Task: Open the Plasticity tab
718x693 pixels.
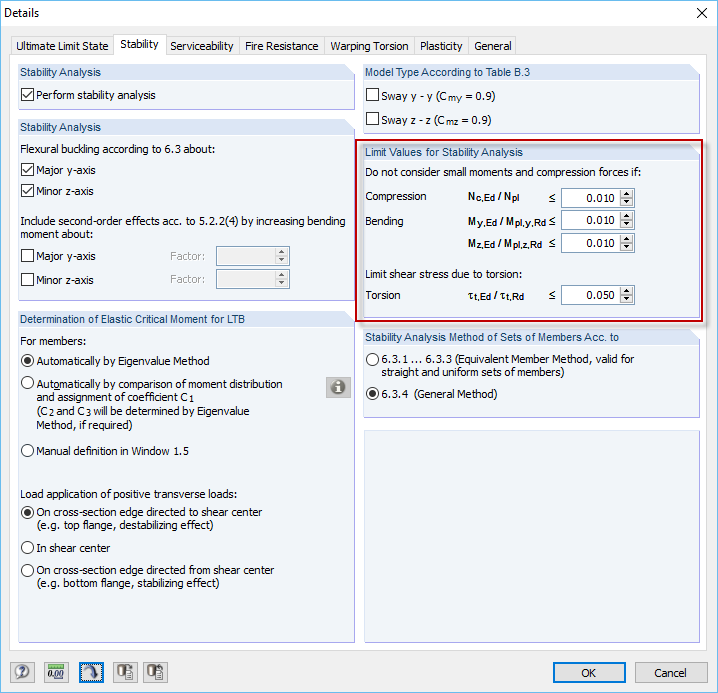Action: point(441,46)
